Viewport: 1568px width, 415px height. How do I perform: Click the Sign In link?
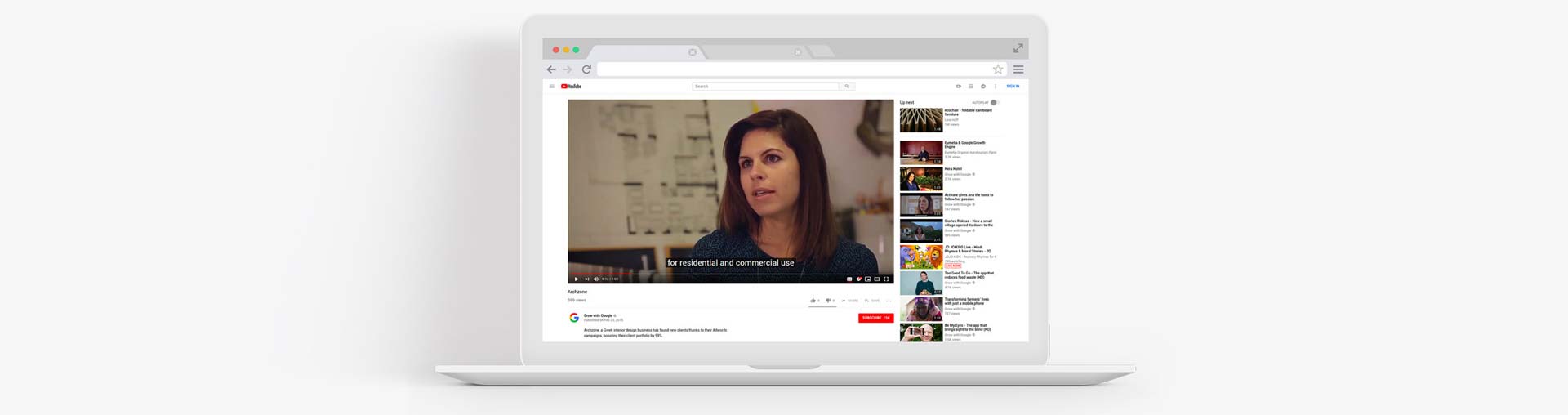point(1013,87)
